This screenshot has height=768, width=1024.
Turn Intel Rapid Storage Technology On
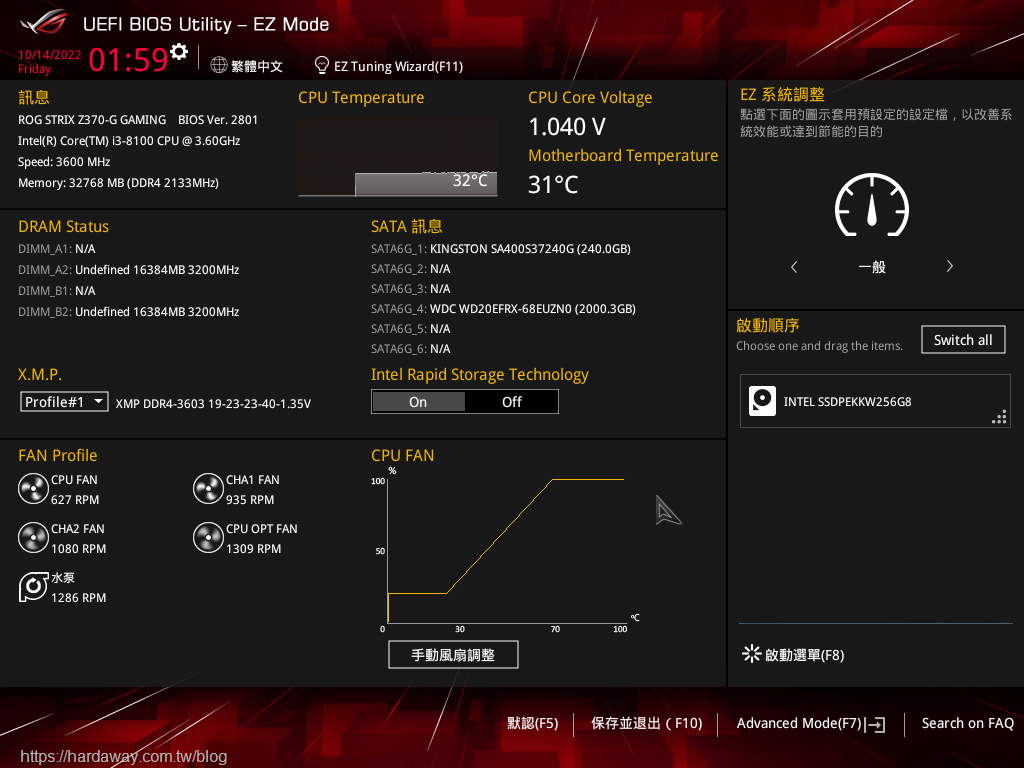tap(418, 402)
